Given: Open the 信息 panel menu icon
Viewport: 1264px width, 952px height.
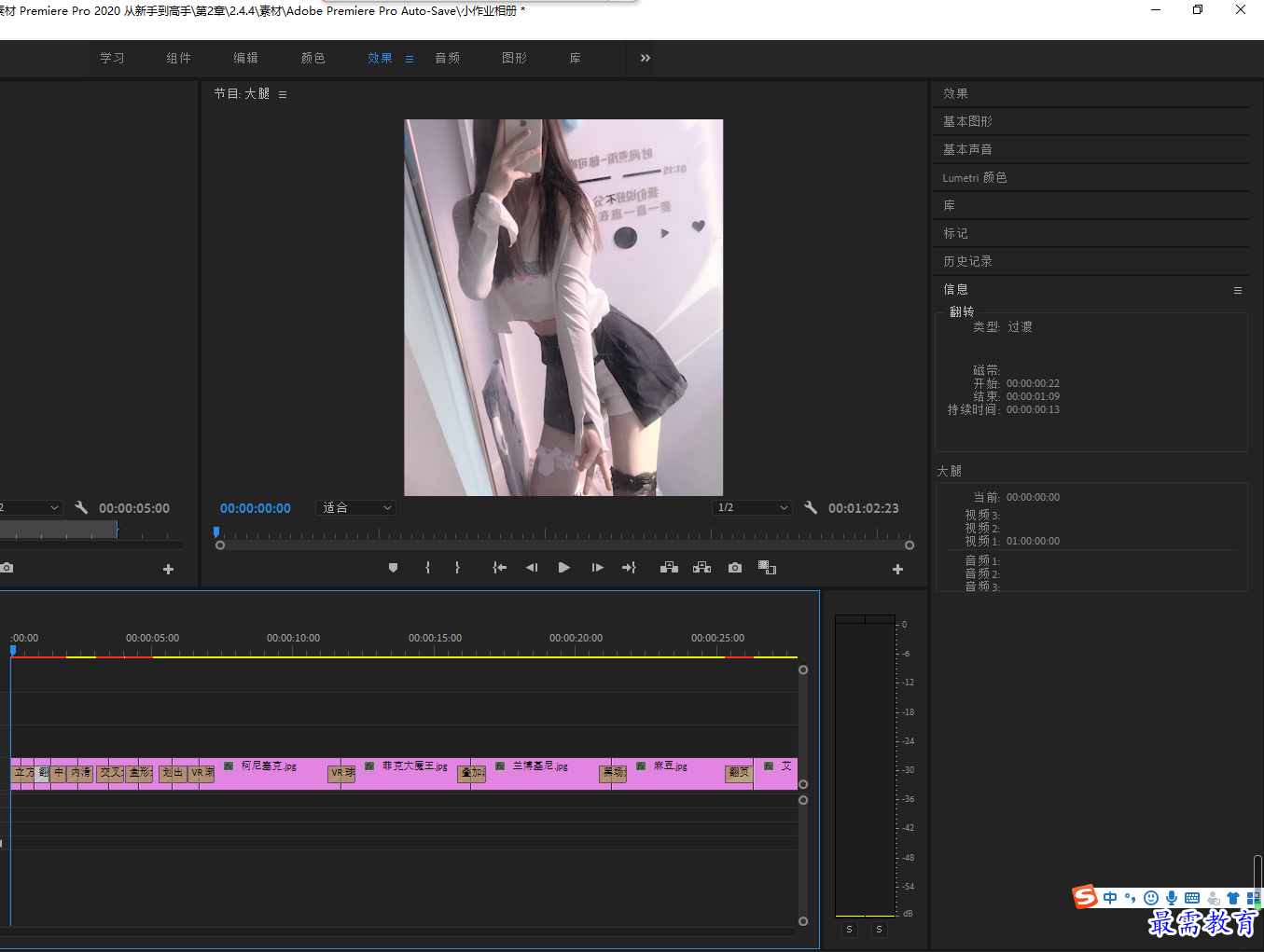Looking at the screenshot, I should click(x=1238, y=290).
